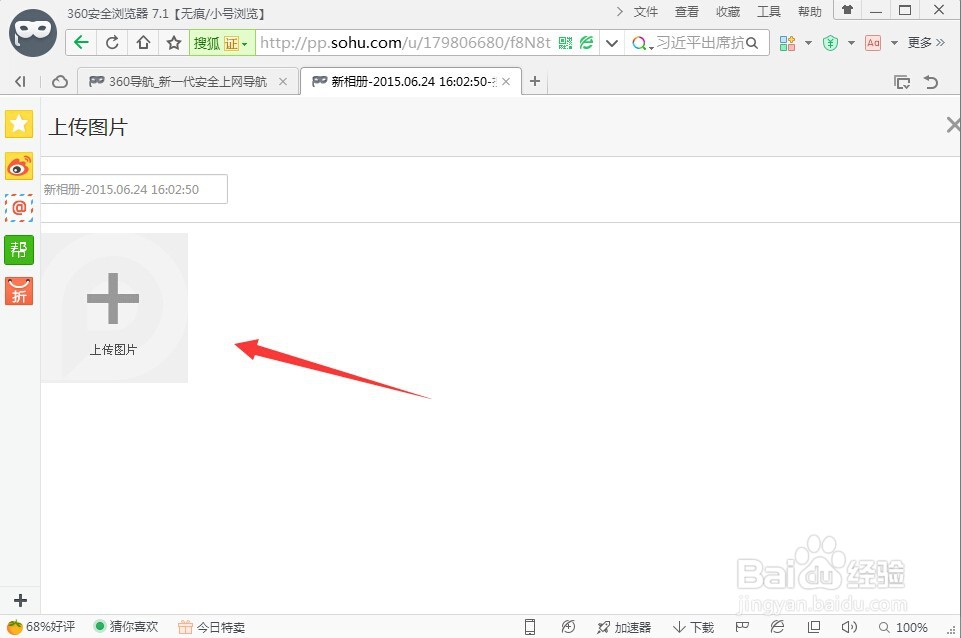This screenshot has width=961, height=638.
Task: Open 68%好评 rating in status bar
Action: [x=41, y=627]
